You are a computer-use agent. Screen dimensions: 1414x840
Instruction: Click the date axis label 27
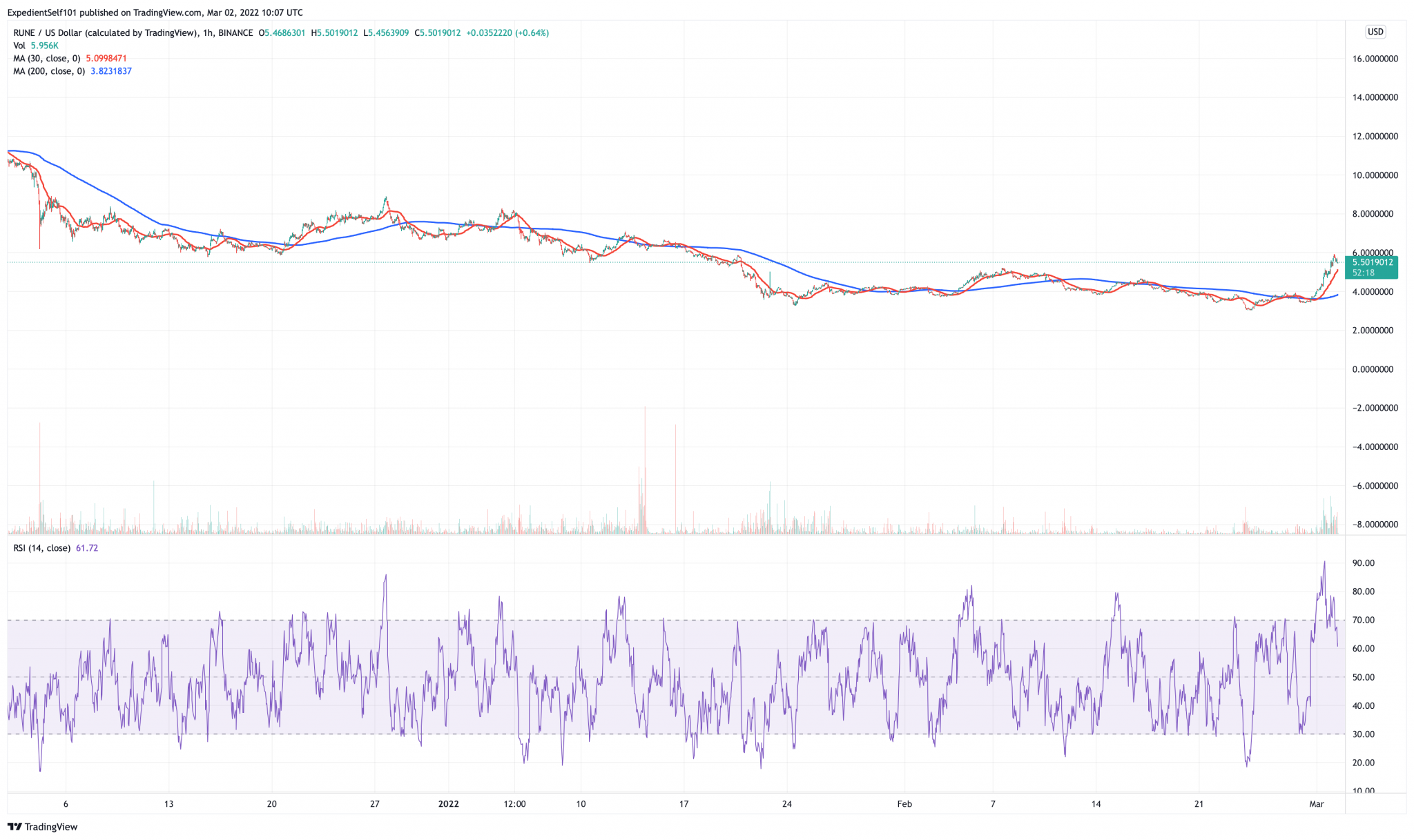375,804
